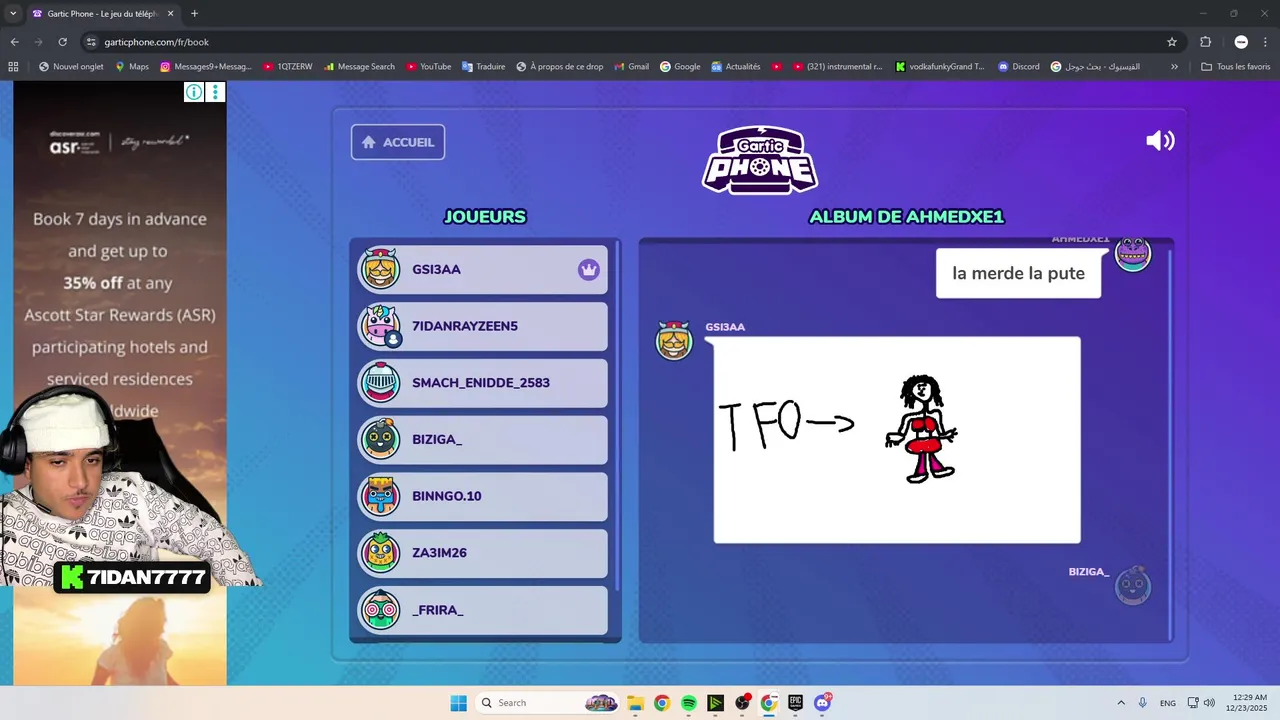
Task: Click the faded BIZIGA_ avatar in the album
Action: (x=1133, y=586)
